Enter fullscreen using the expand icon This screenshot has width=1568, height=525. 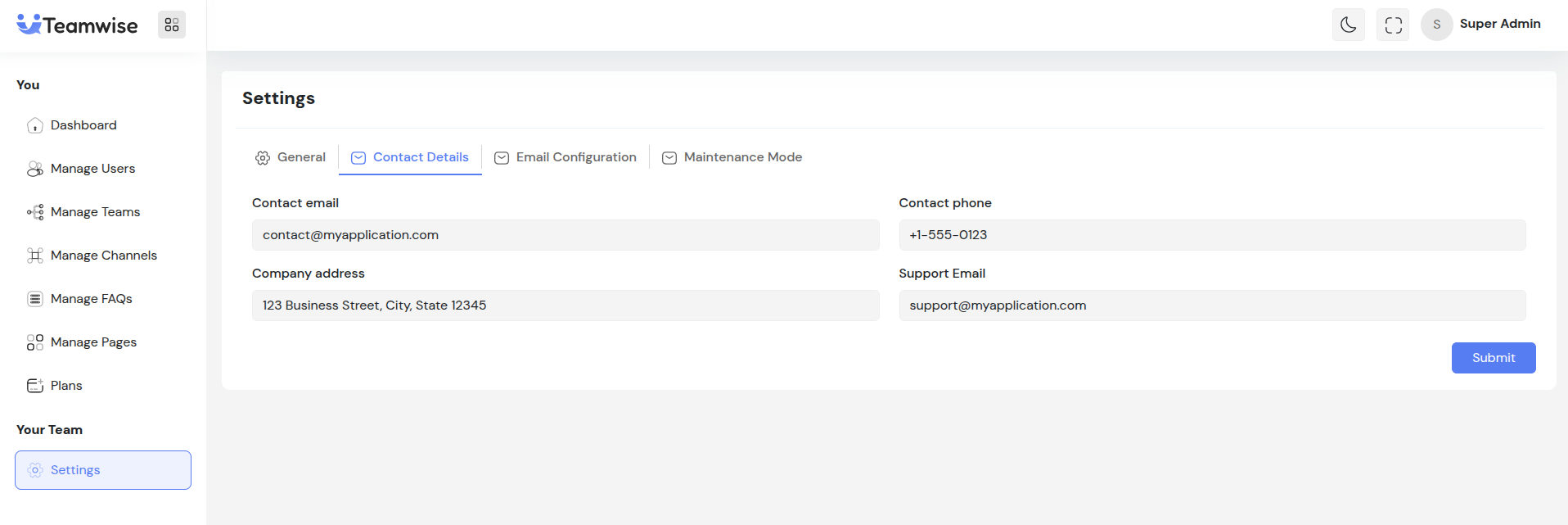(1393, 25)
